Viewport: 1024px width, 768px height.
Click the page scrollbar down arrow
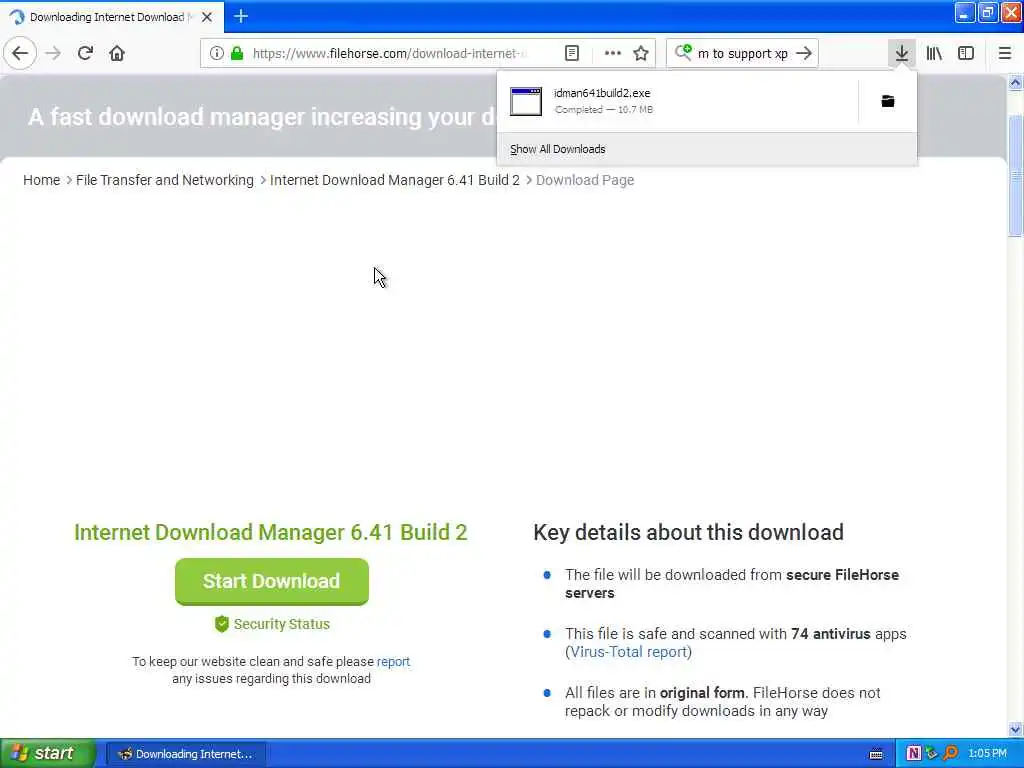[x=1016, y=729]
